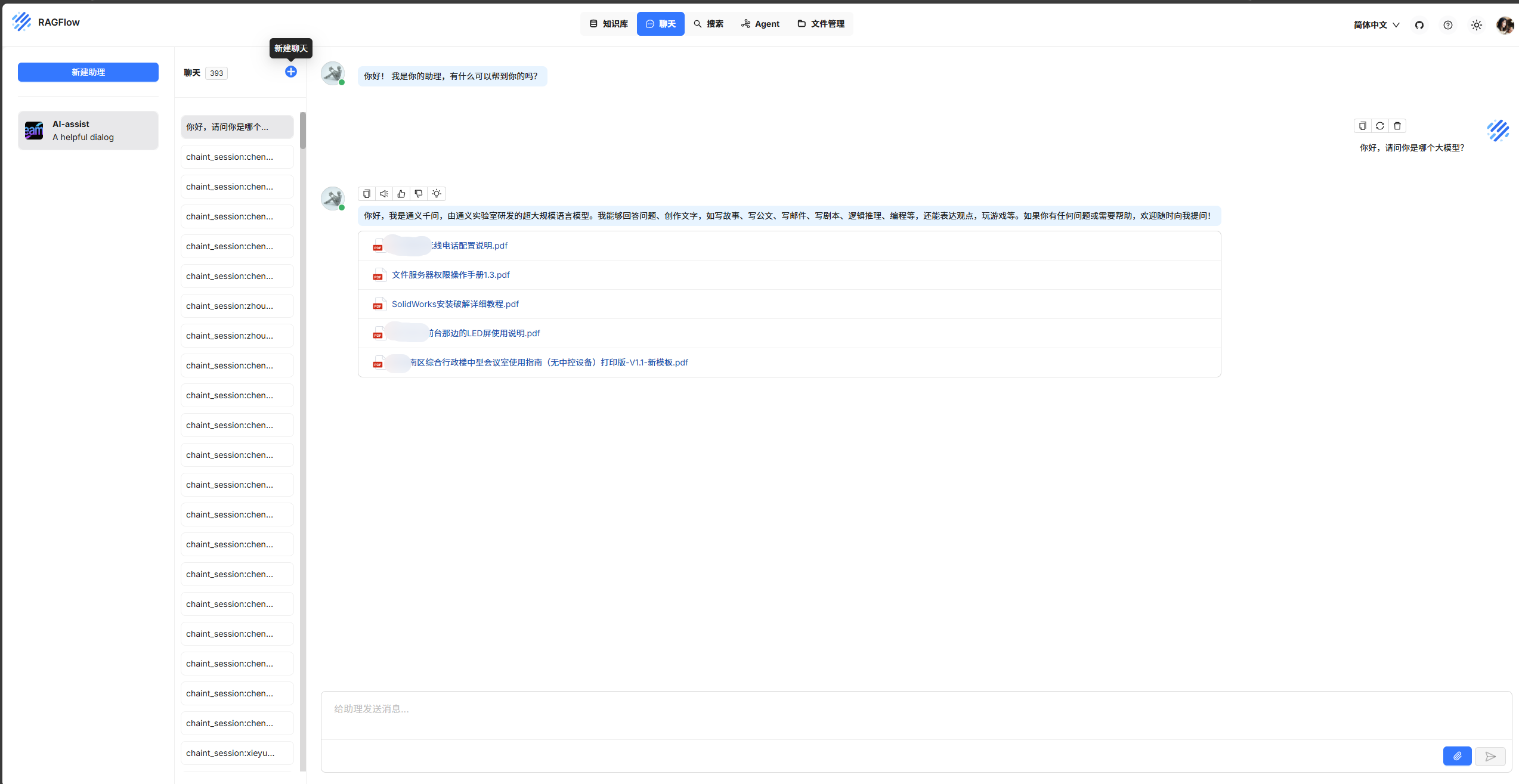Expand the 简体中文 language dropdown
1519x784 pixels.
click(1376, 25)
